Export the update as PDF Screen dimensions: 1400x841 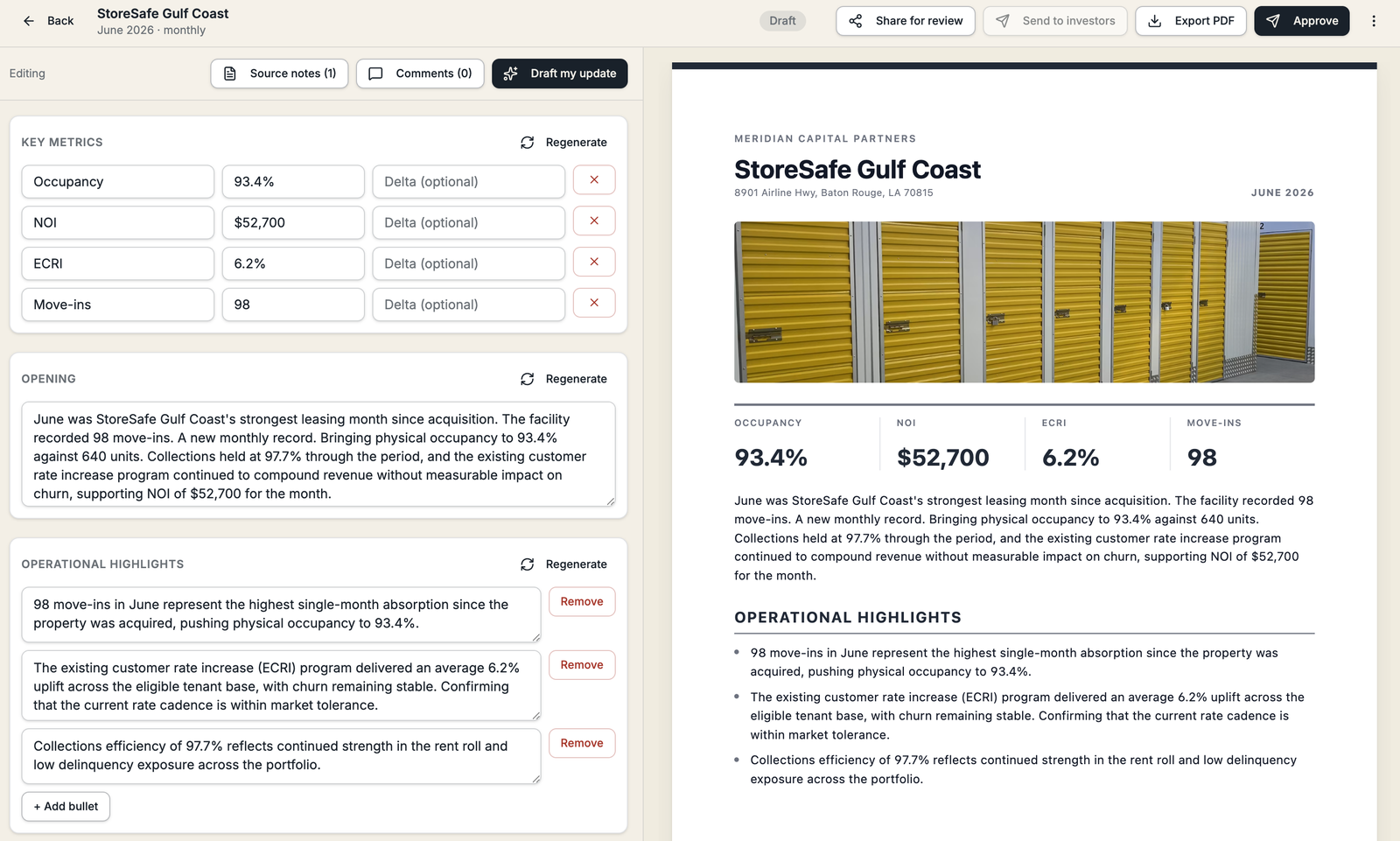[1191, 21]
